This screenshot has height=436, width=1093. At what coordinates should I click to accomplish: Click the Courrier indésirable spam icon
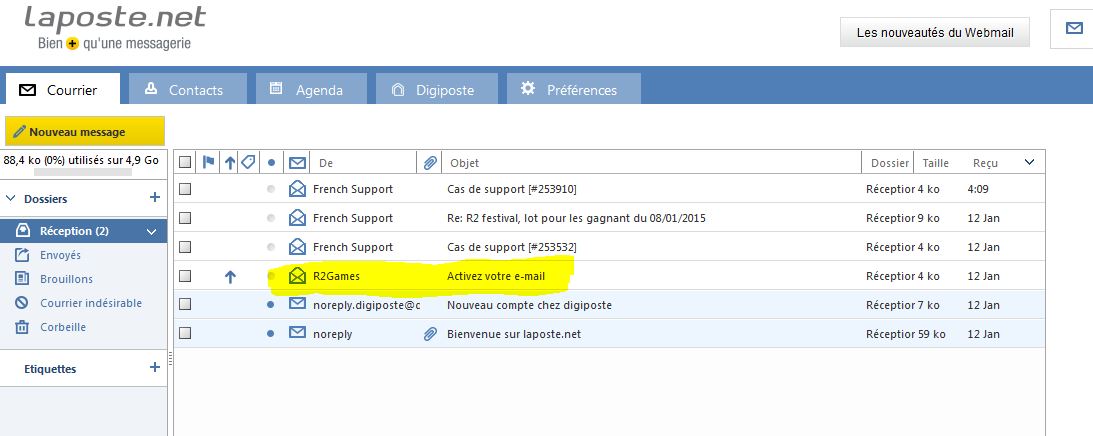[x=22, y=303]
